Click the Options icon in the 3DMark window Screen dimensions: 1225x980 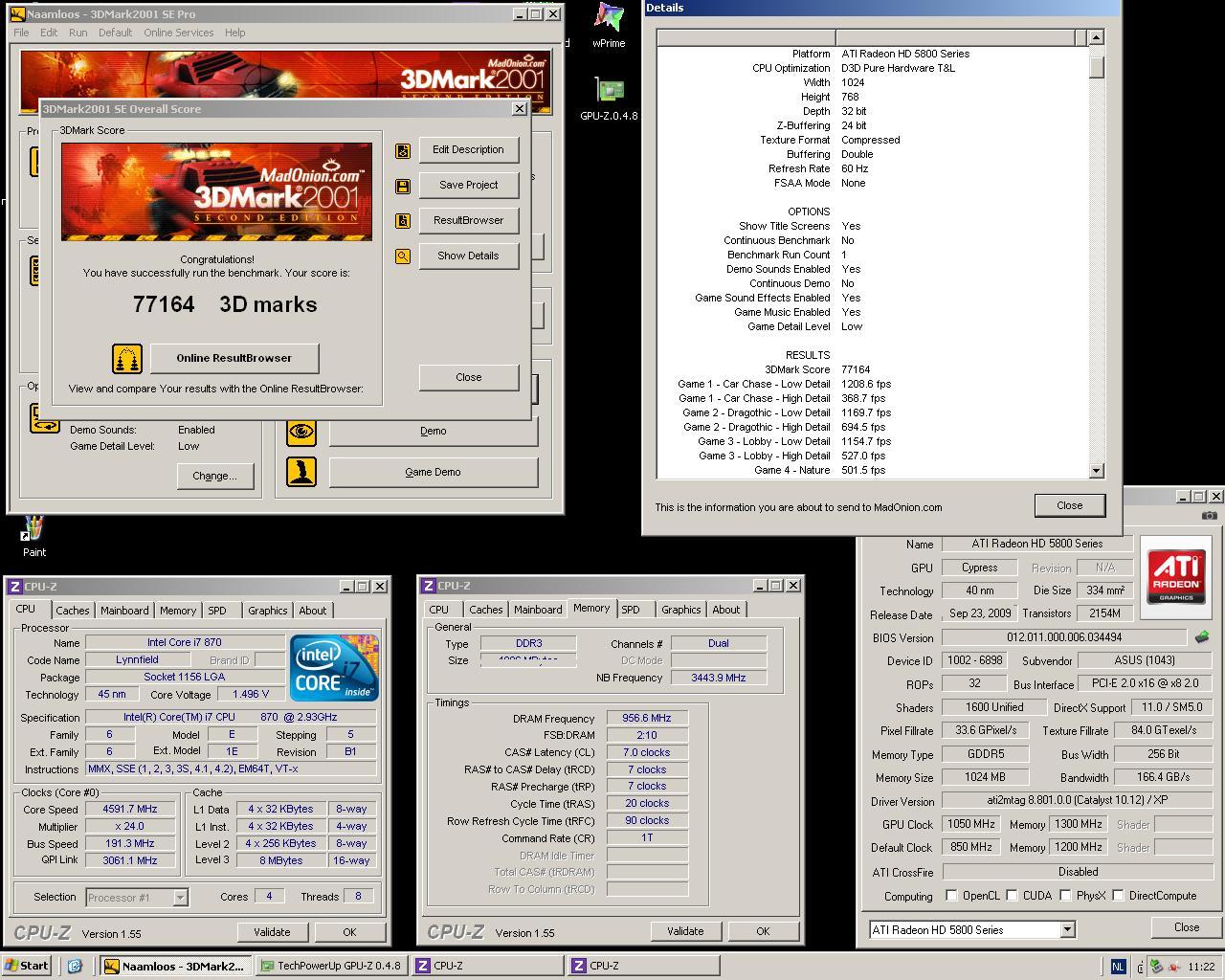44,418
